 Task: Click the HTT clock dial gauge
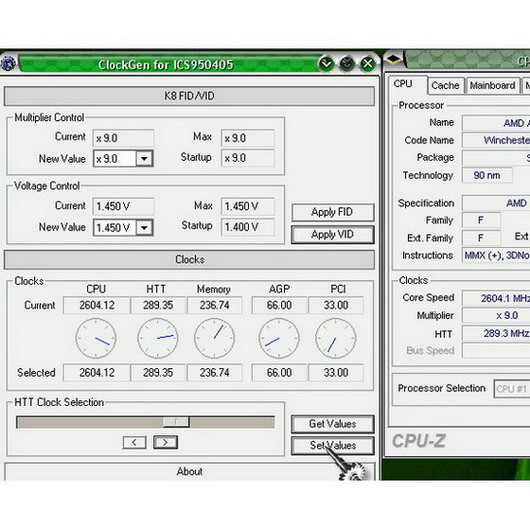pos(158,338)
